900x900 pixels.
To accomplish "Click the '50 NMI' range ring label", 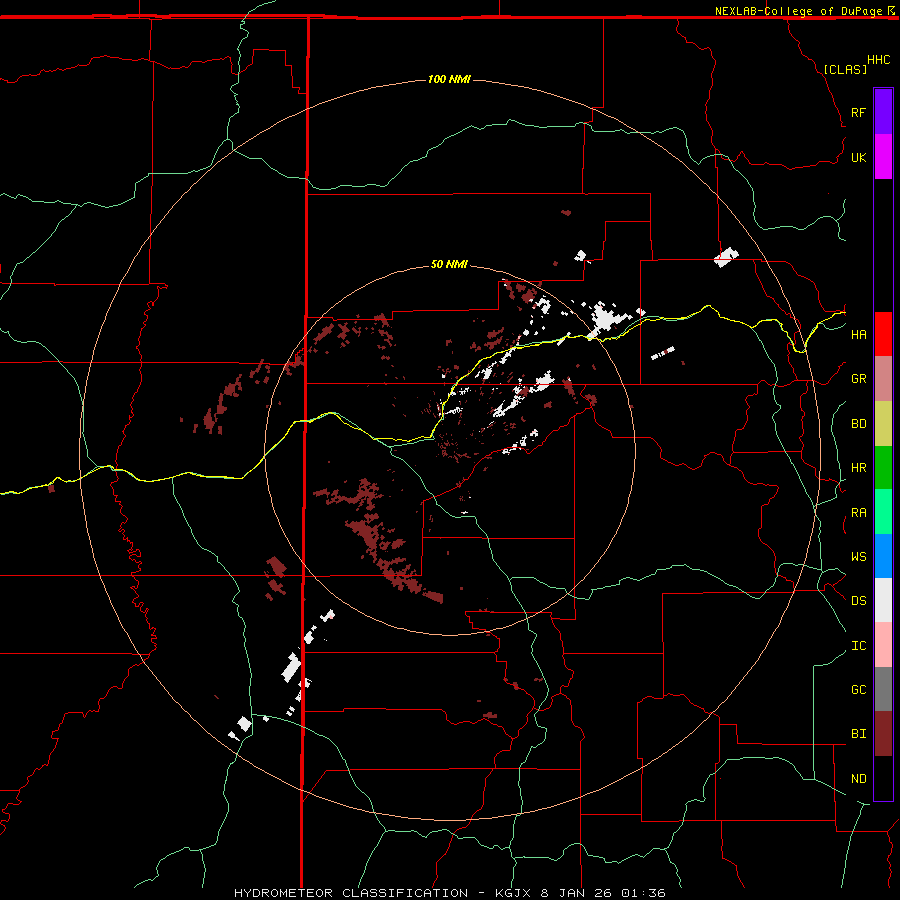I will click(x=449, y=264).
